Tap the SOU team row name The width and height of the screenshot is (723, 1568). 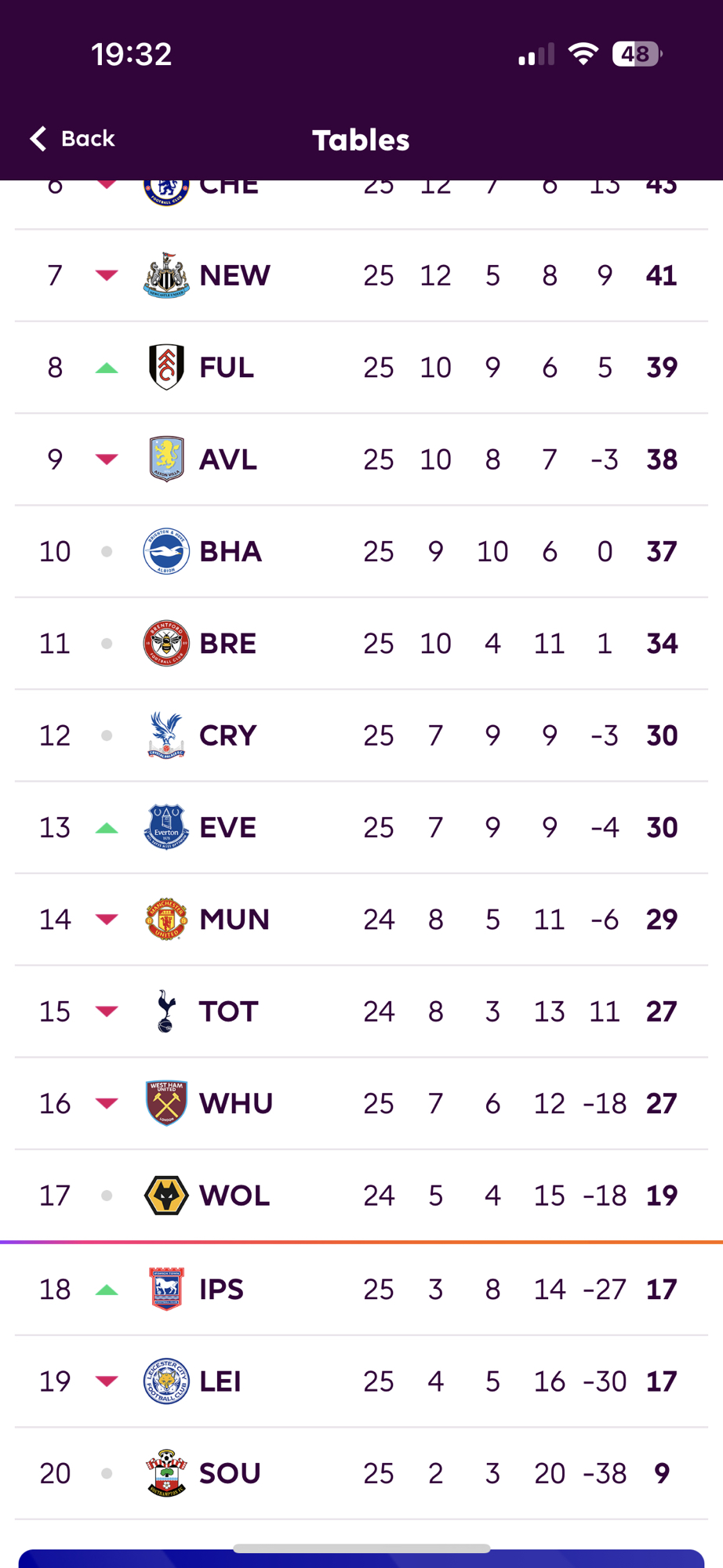230,1473
